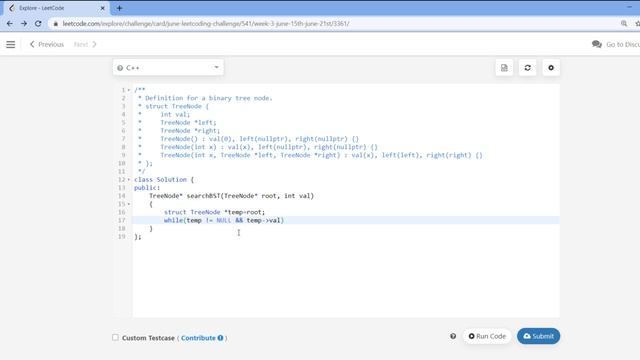The image size is (640, 360).
Task: Open Go to Discuss link
Action: point(616,44)
